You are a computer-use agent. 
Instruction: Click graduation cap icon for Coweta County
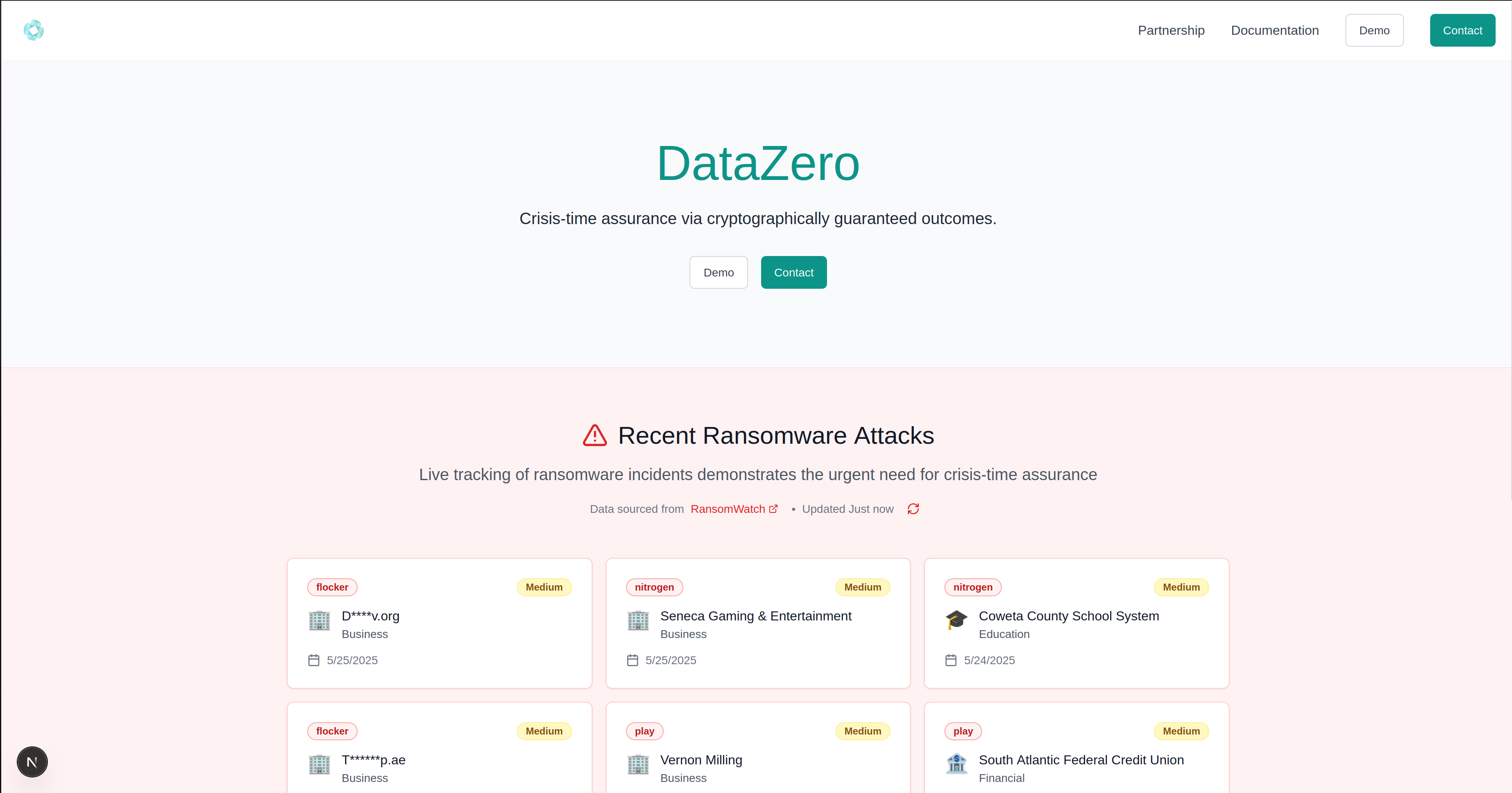(956, 620)
